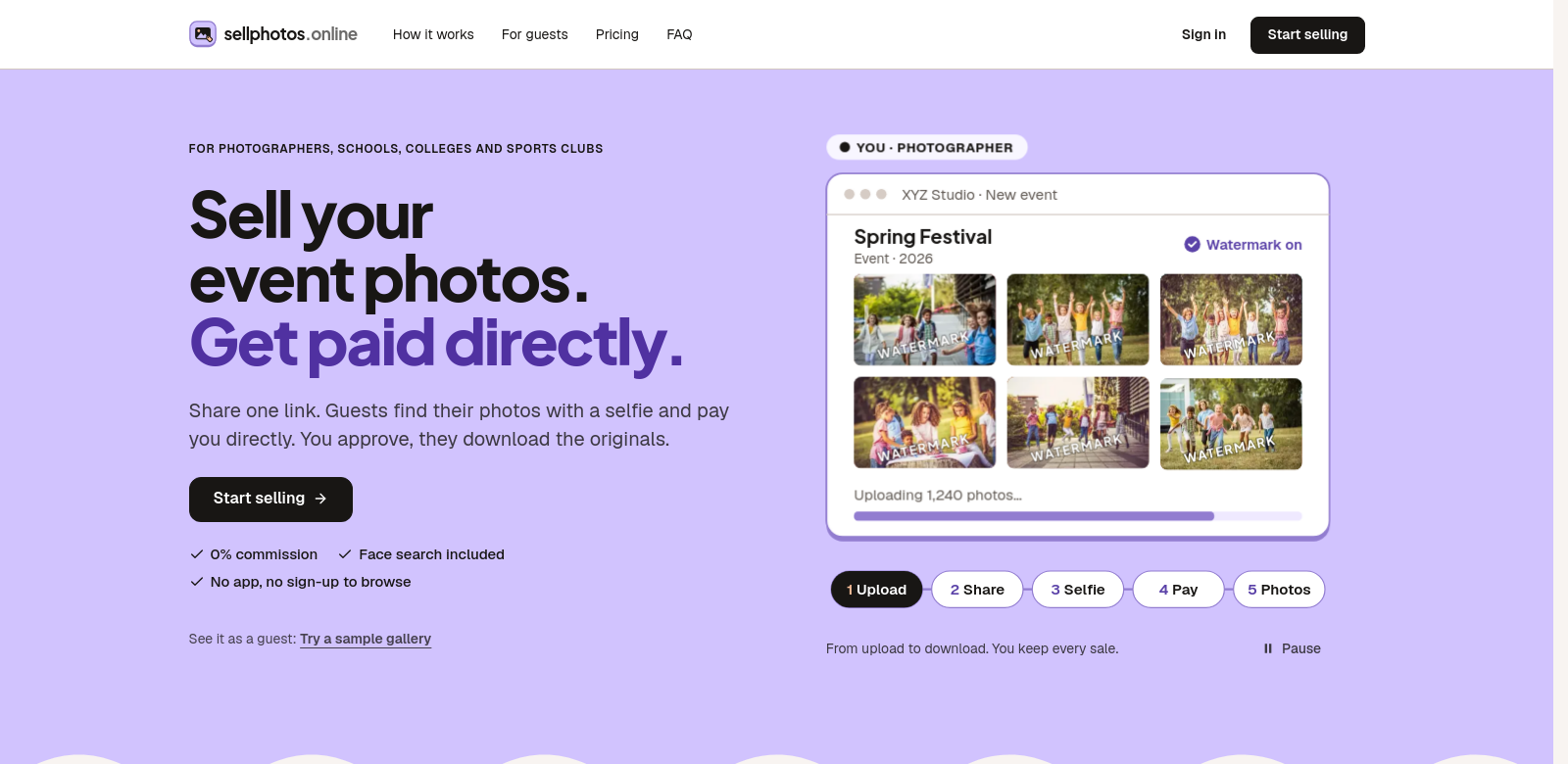Click the Face search included text
Image resolution: width=1568 pixels, height=764 pixels.
point(431,554)
